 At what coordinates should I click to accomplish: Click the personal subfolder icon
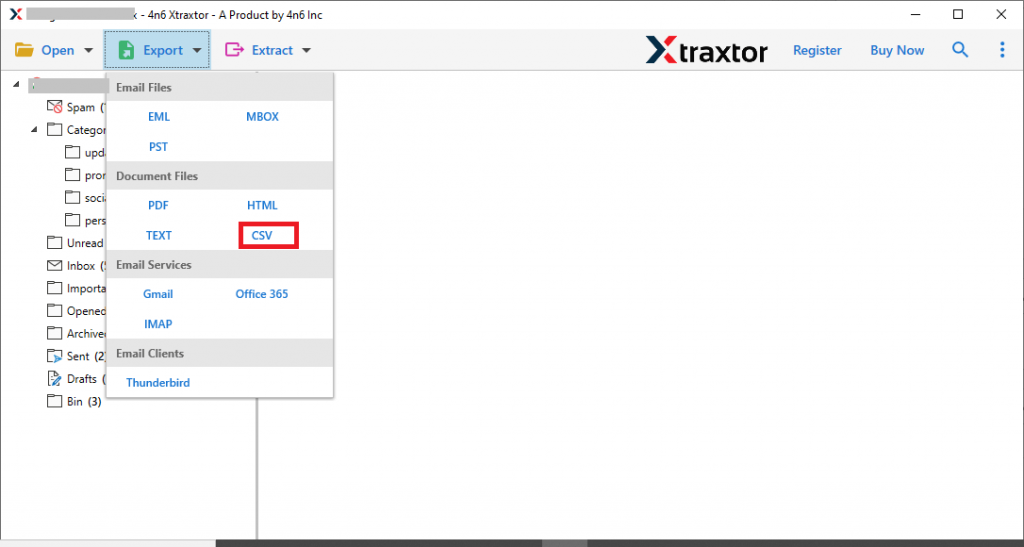pos(72,220)
